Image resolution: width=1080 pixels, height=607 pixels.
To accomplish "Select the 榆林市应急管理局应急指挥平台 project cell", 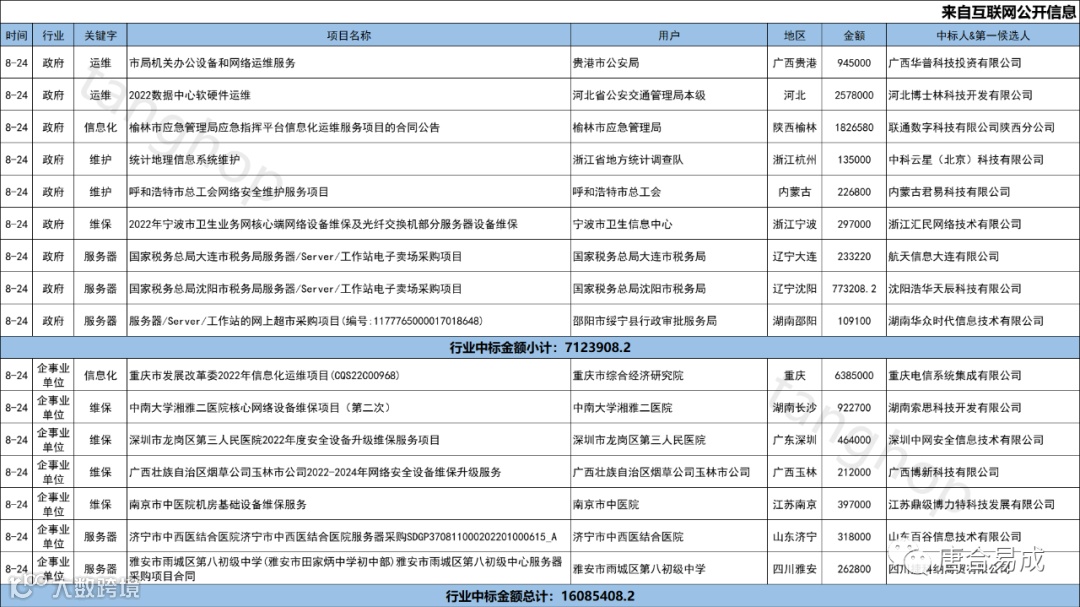I will (349, 127).
